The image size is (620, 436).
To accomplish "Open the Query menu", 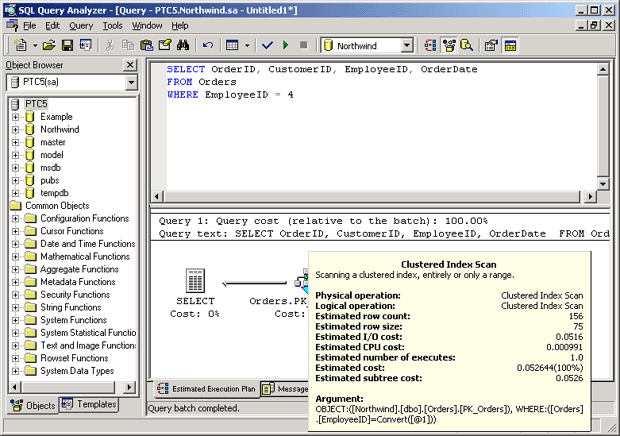I will pos(81,25).
